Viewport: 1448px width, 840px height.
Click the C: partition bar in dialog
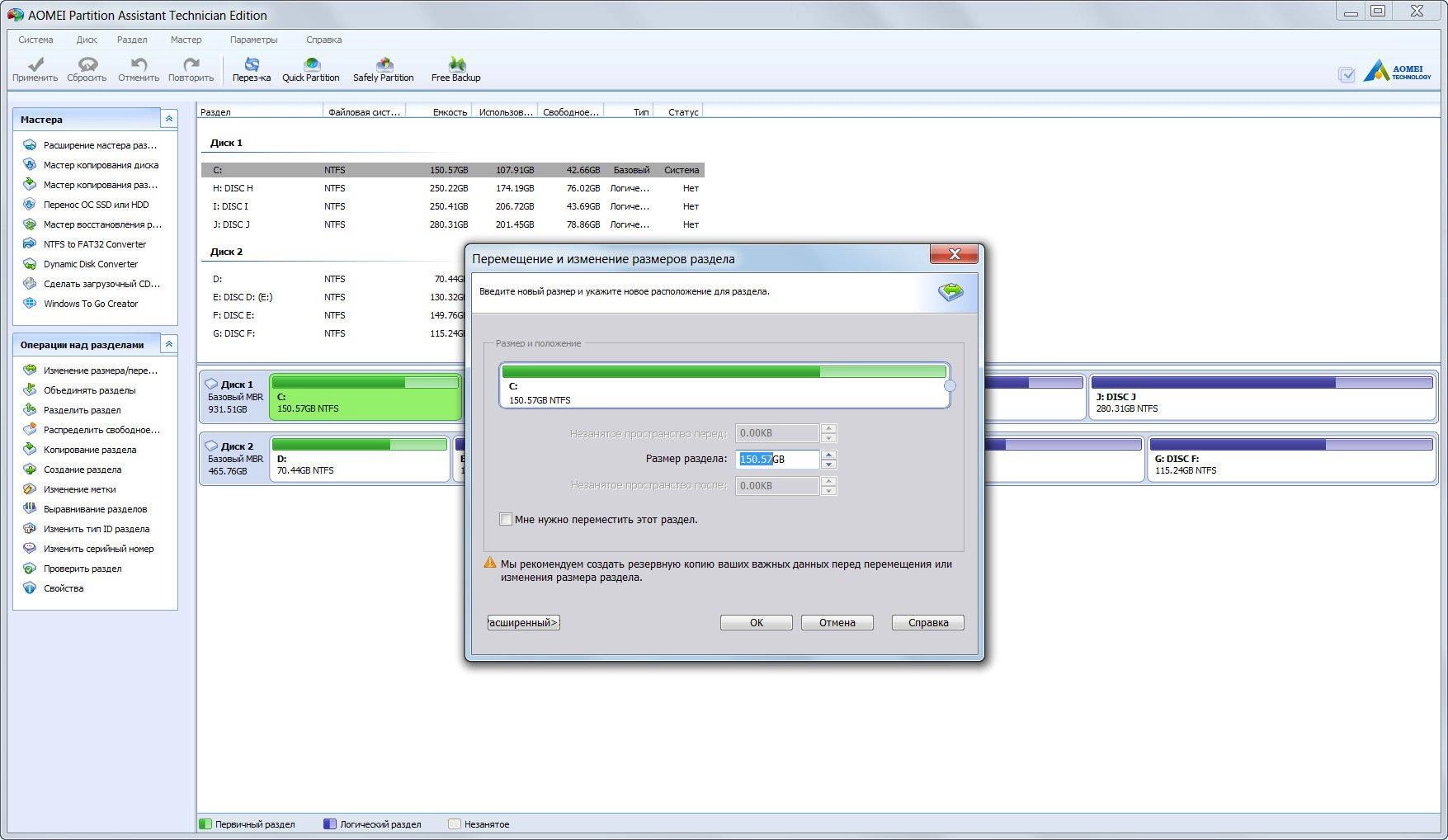(x=724, y=385)
